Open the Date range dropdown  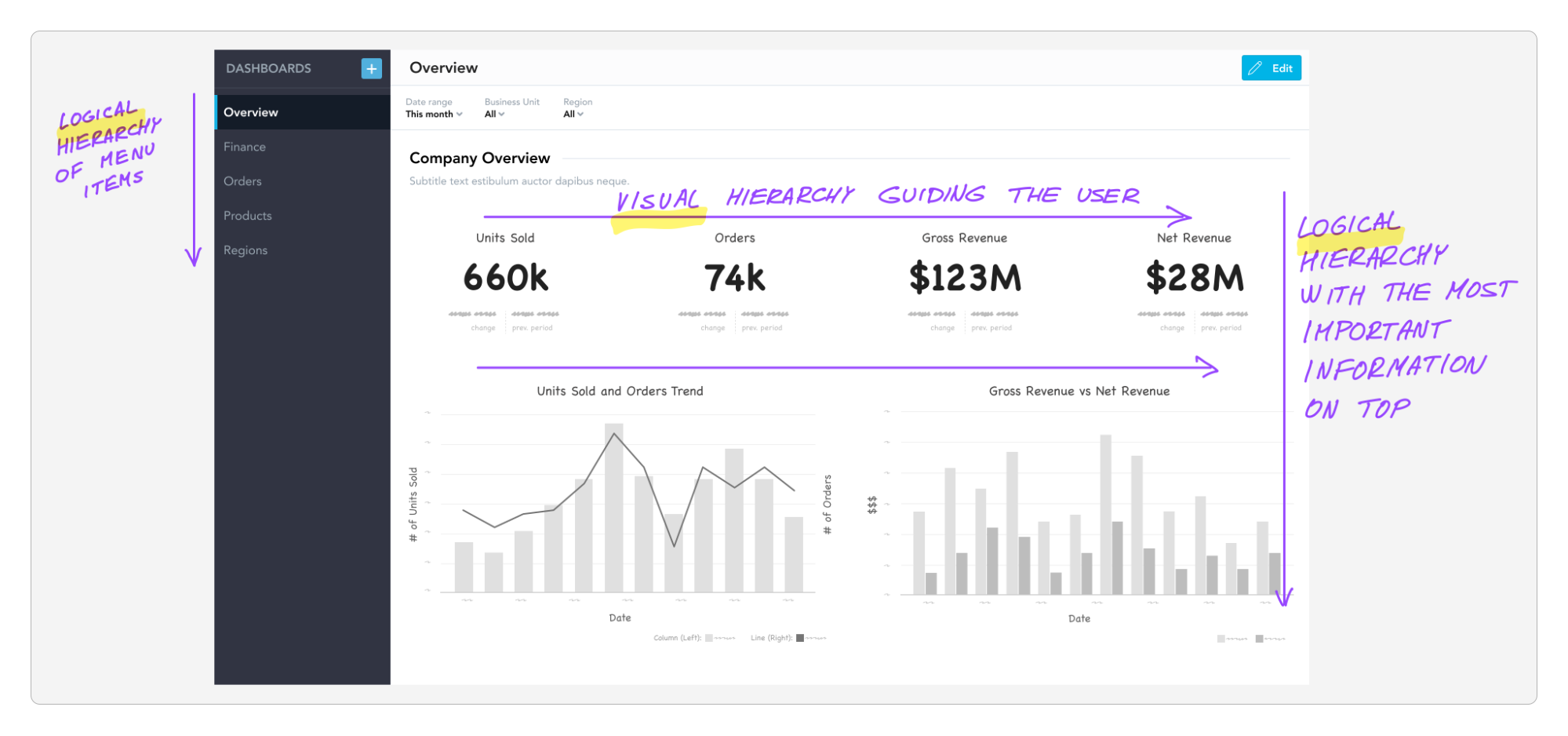point(433,114)
